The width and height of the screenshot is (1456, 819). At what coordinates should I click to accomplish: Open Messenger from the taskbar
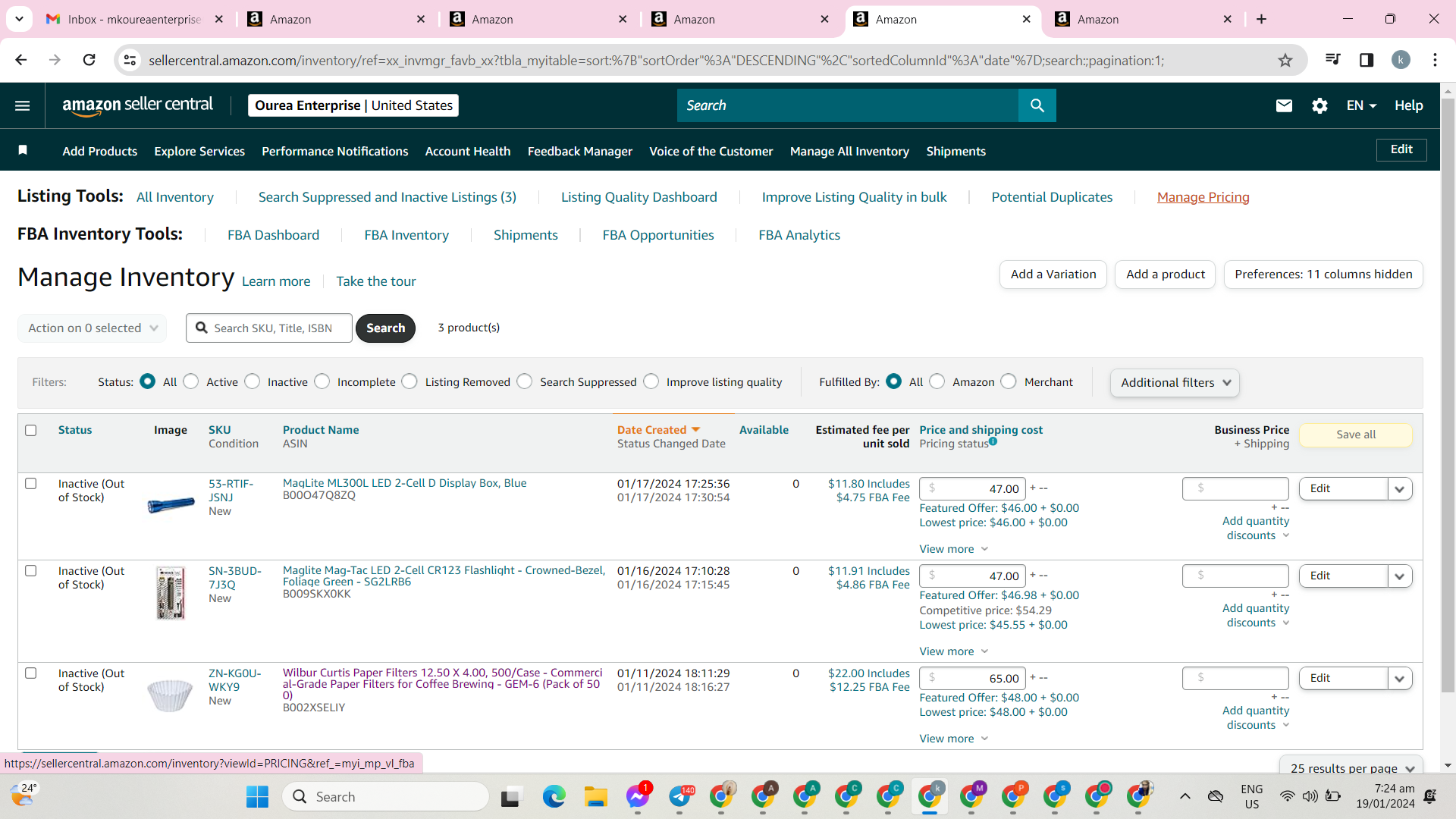[638, 796]
